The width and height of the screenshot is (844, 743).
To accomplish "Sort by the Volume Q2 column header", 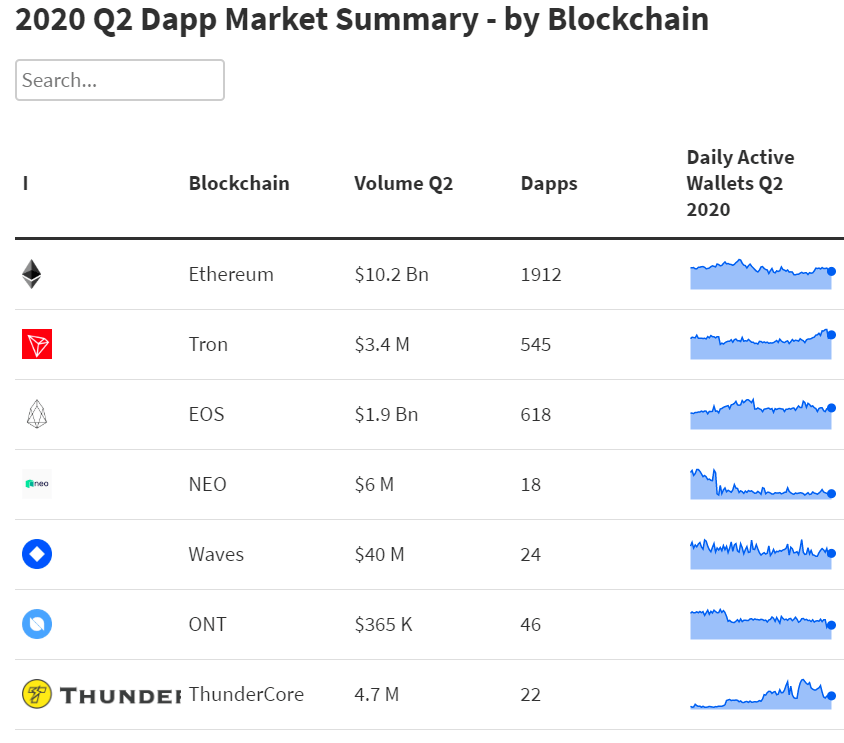I will click(x=404, y=183).
